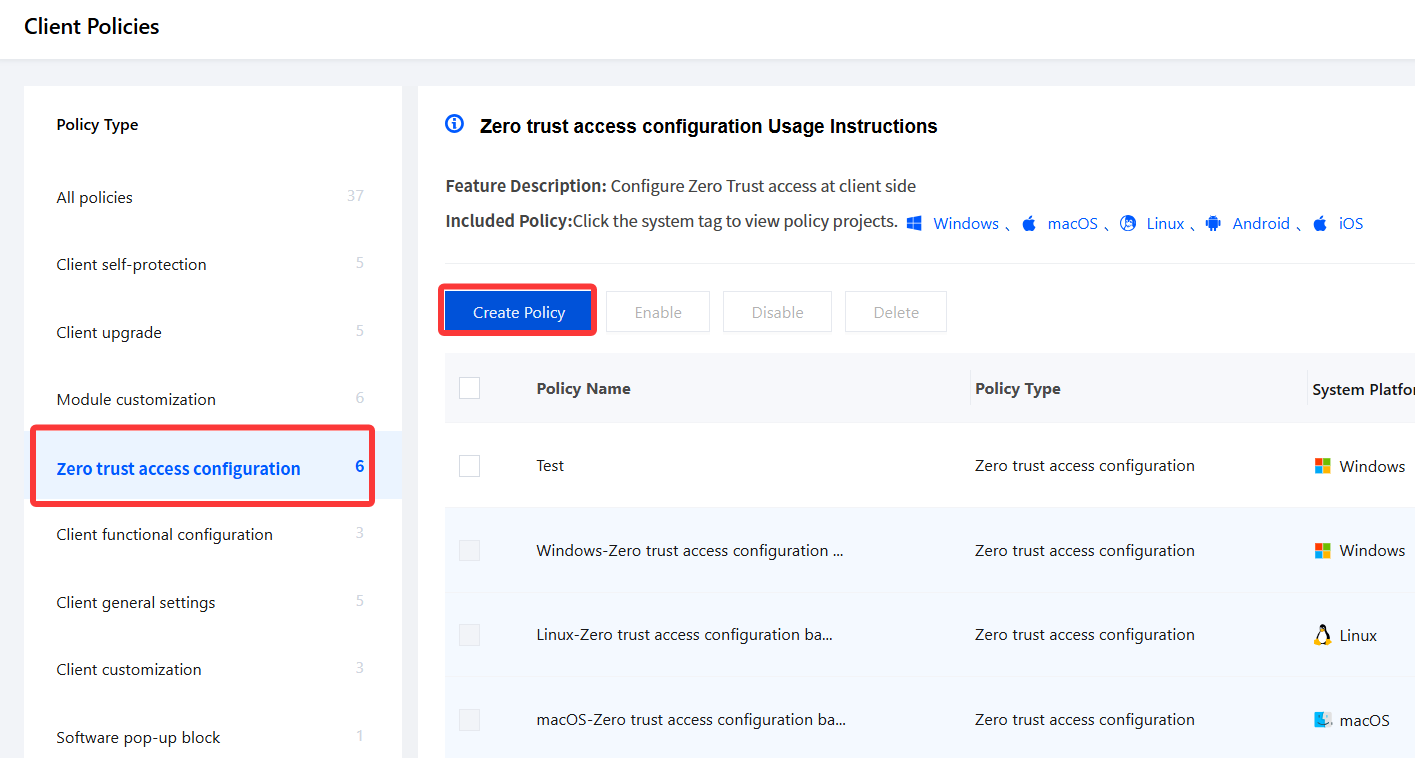
Task: Click the Create Policy button
Action: [x=519, y=312]
